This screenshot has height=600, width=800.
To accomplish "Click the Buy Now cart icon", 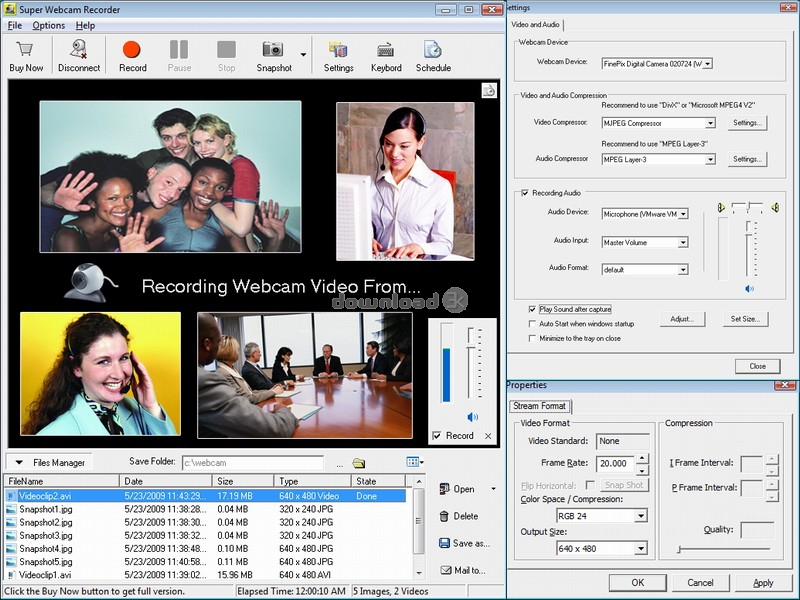I will 26,50.
